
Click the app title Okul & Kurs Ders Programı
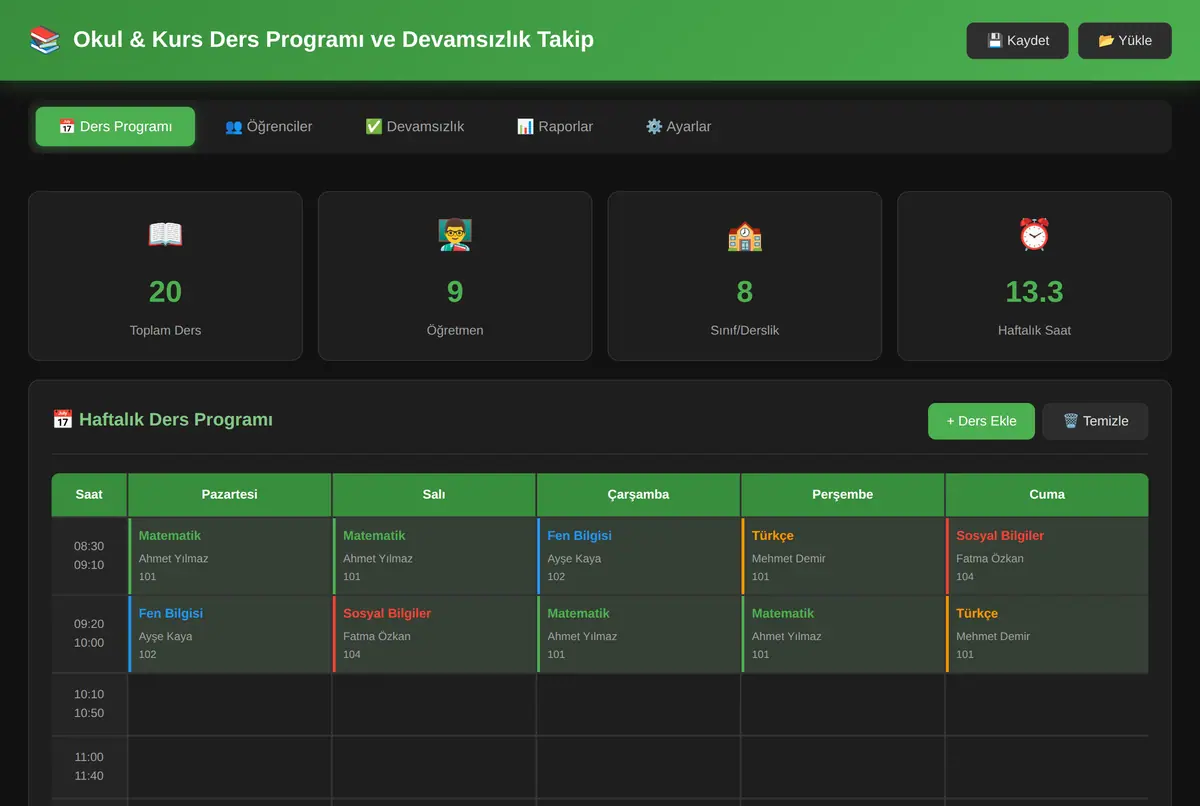coord(333,40)
